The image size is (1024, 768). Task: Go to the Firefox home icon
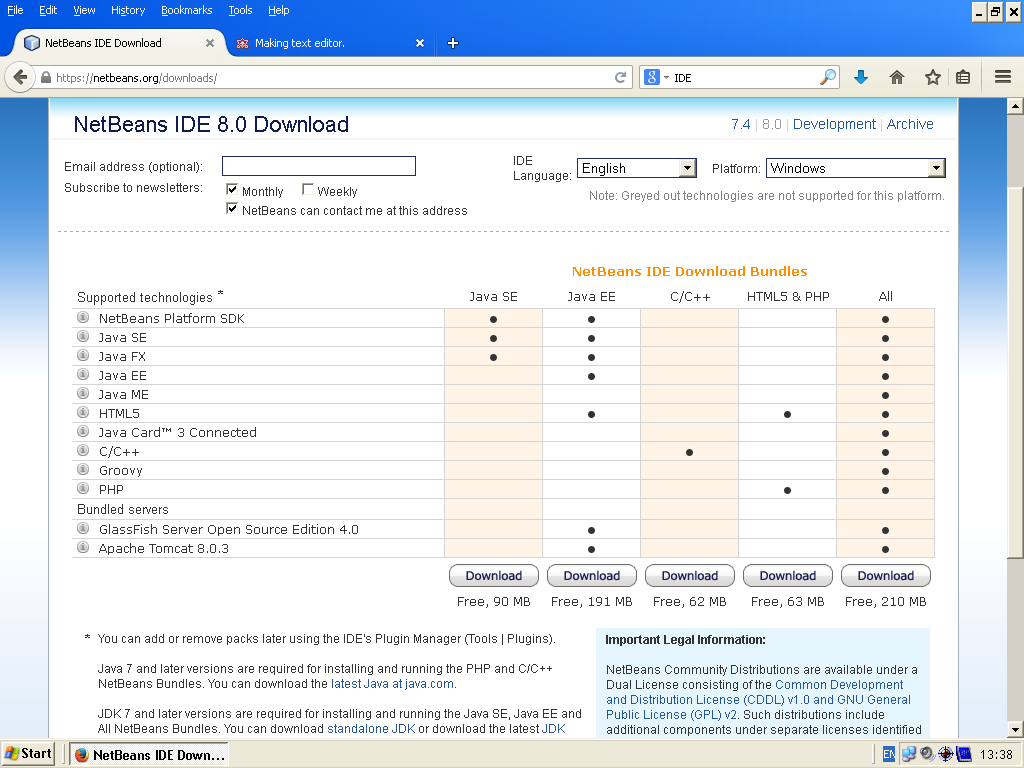coord(897,77)
